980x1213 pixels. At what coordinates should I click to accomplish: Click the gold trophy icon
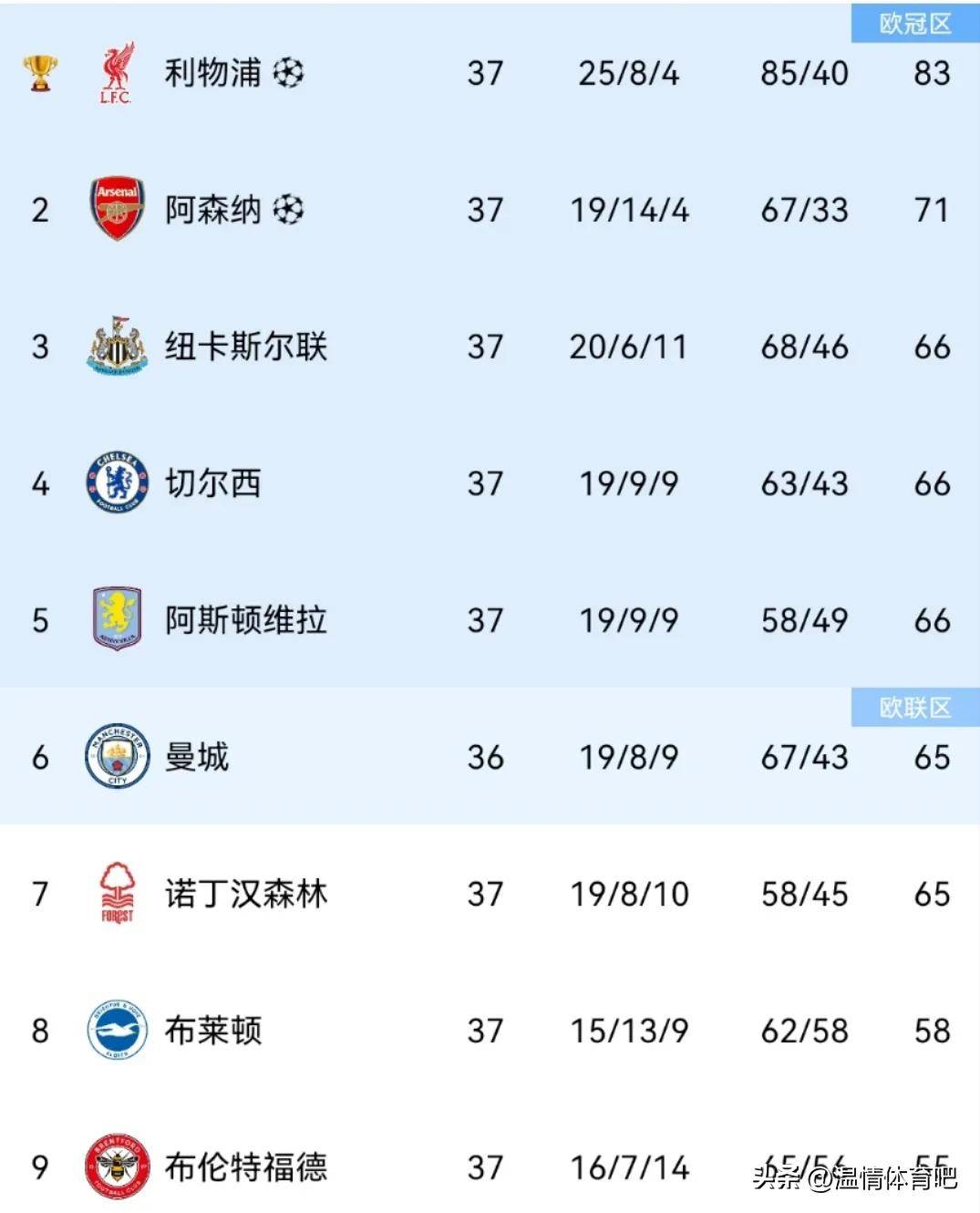(40, 73)
